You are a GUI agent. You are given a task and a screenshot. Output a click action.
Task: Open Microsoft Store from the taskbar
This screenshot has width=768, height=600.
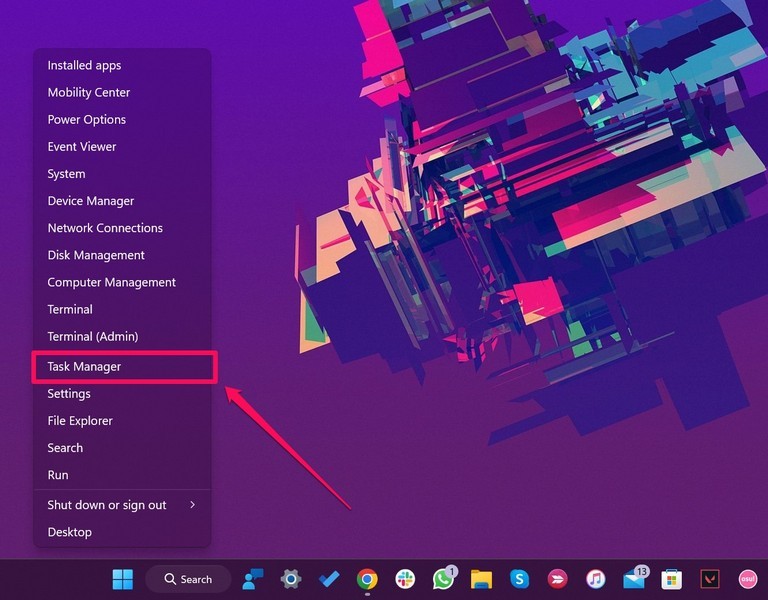pyautogui.click(x=672, y=579)
